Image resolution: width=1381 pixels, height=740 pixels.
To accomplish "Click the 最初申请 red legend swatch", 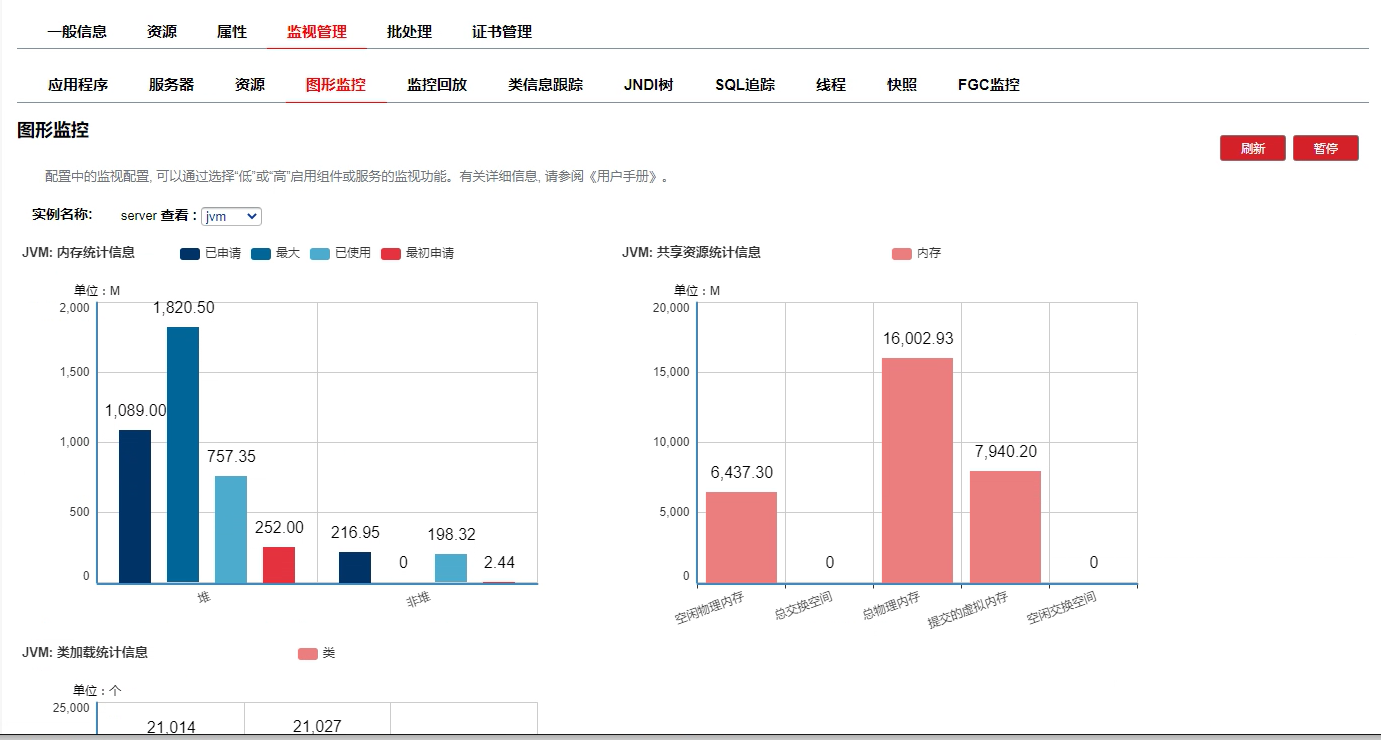I will [391, 254].
